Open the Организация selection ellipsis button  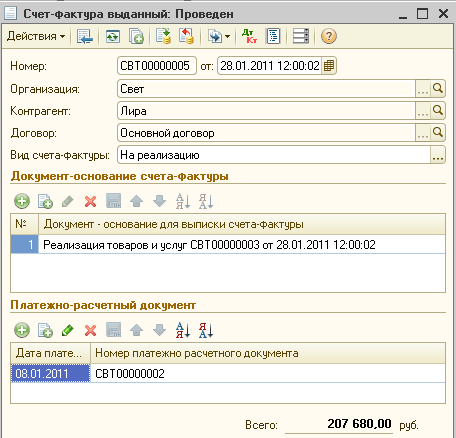(423, 89)
